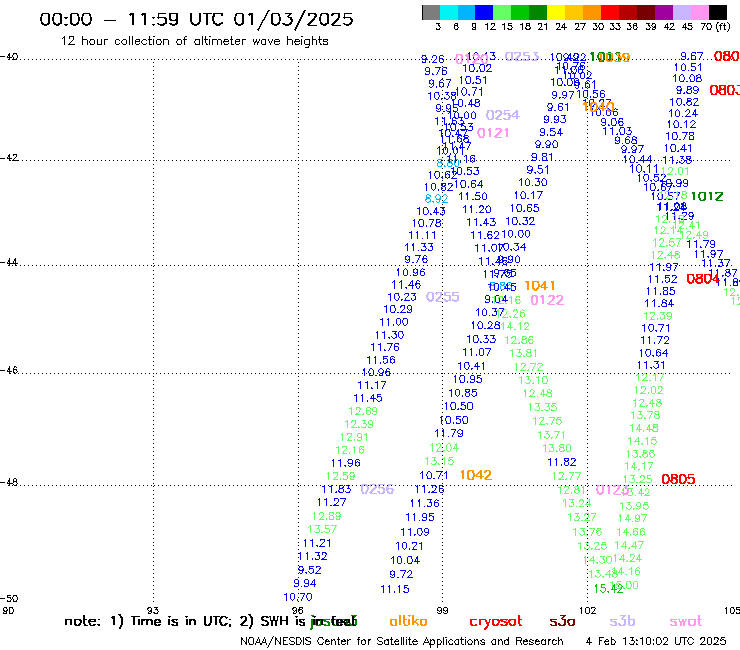Click the longitude axis label 102
740x650 pixels.
[x=587, y=610]
